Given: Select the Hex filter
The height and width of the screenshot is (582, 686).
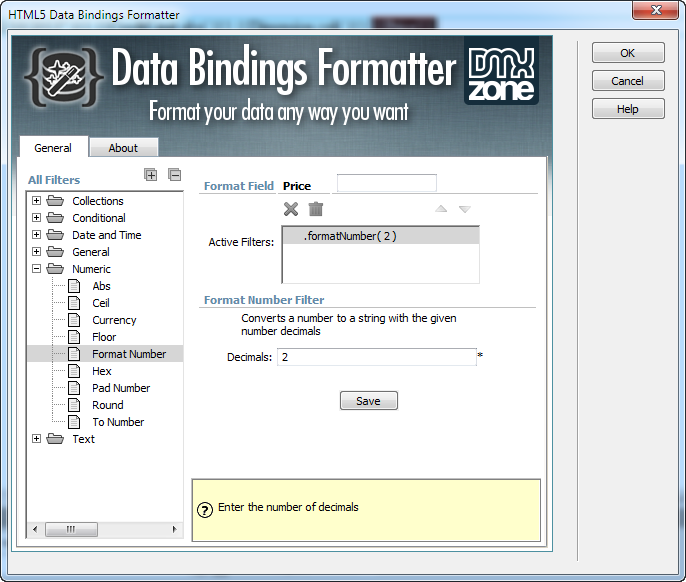Looking at the screenshot, I should [x=102, y=371].
